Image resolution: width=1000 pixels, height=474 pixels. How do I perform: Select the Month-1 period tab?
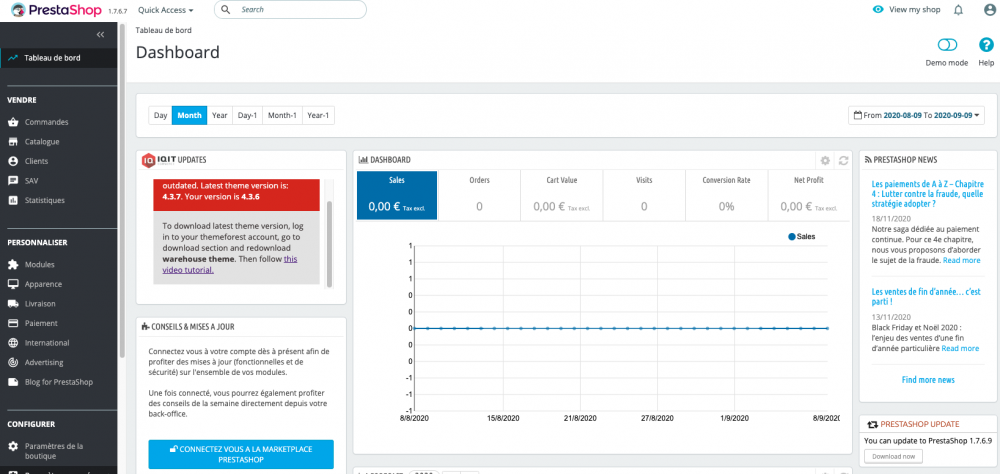tap(282, 115)
